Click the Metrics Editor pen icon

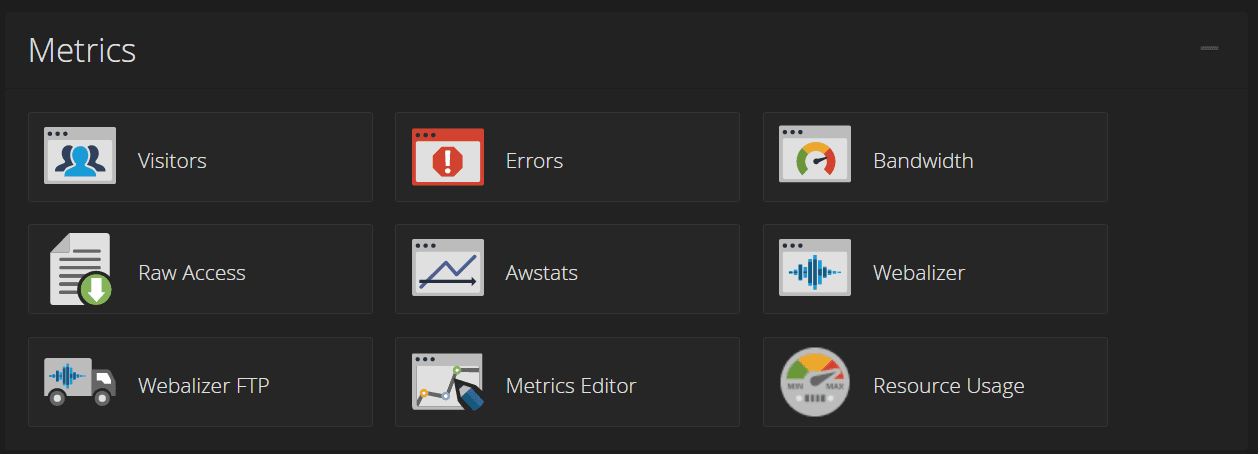pyautogui.click(x=448, y=381)
